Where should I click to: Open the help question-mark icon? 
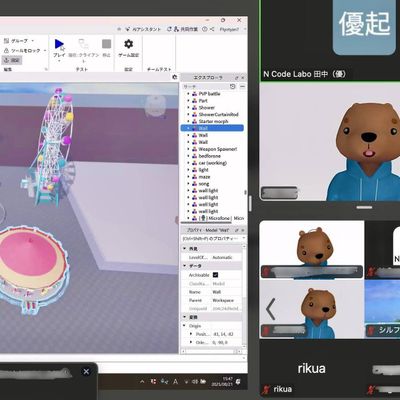205,29
